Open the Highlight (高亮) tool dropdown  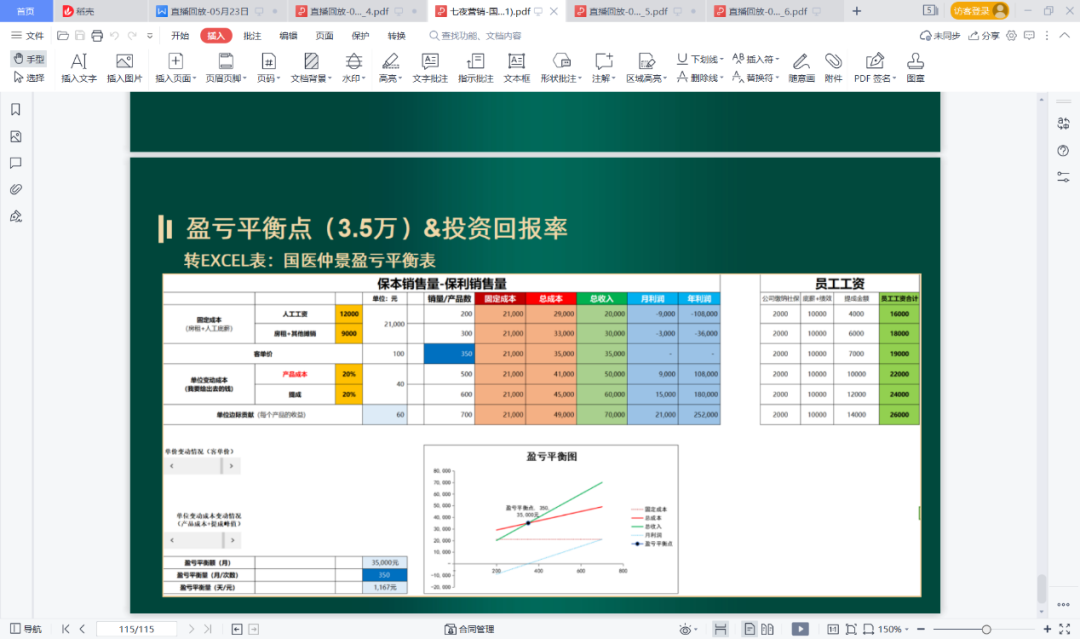tap(391, 68)
